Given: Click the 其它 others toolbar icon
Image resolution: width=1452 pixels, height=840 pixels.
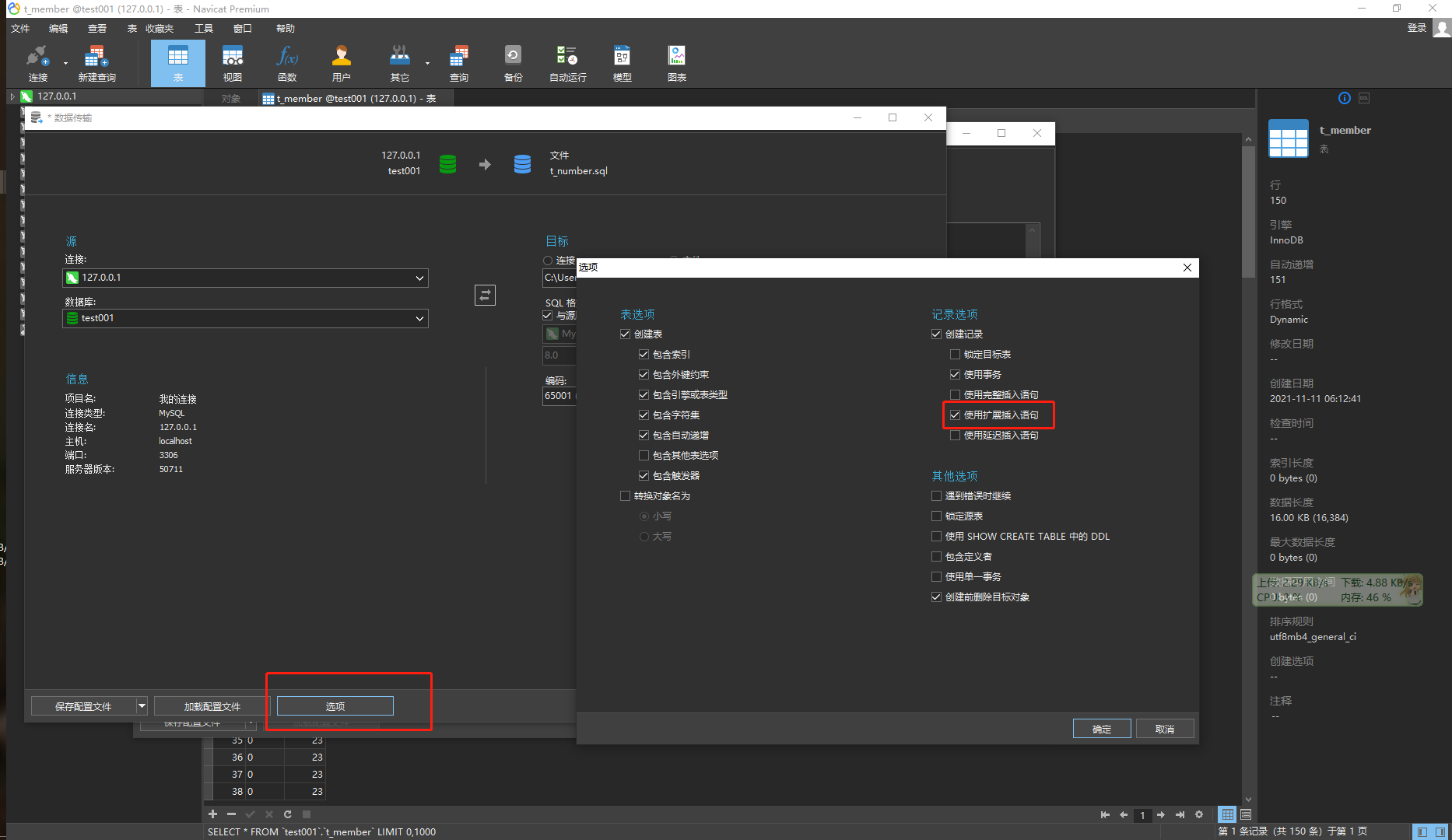Looking at the screenshot, I should [400, 63].
